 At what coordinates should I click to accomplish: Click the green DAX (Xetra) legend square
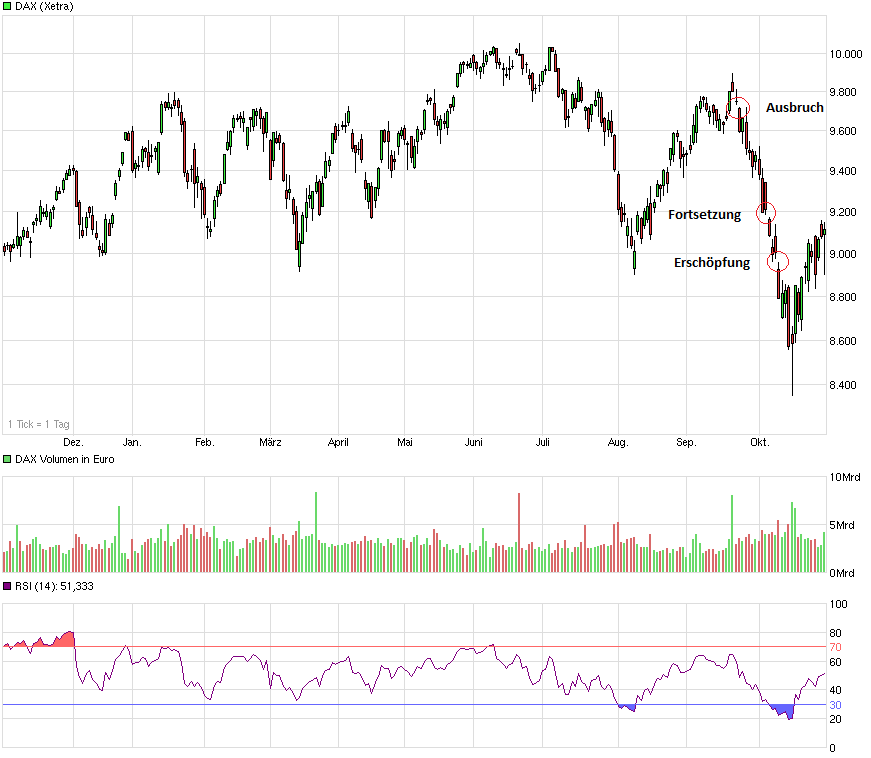(7, 6)
